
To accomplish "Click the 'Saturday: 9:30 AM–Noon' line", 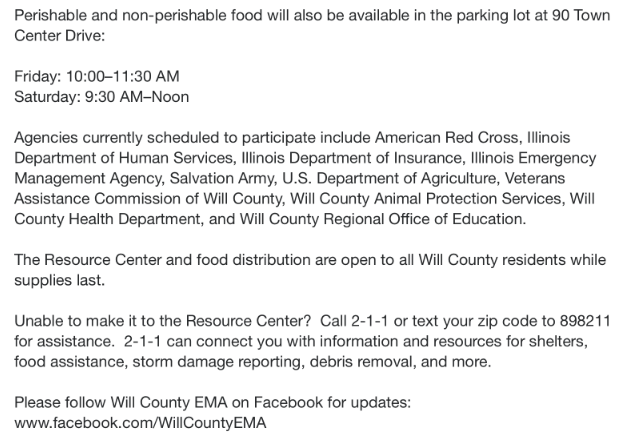I will [102, 97].
